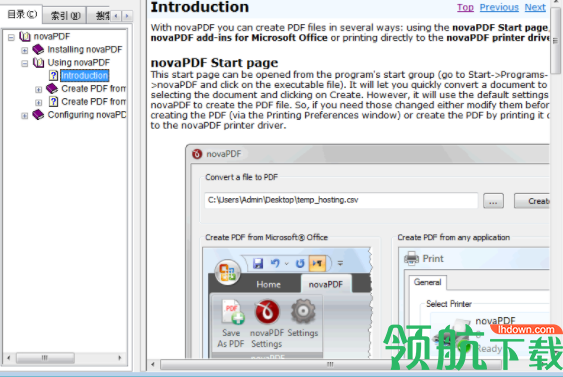Click the browse (...) button beside file path
563x377 pixels.
point(493,201)
